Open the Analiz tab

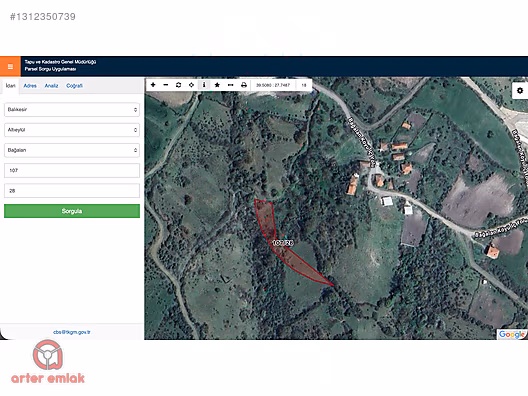click(52, 86)
